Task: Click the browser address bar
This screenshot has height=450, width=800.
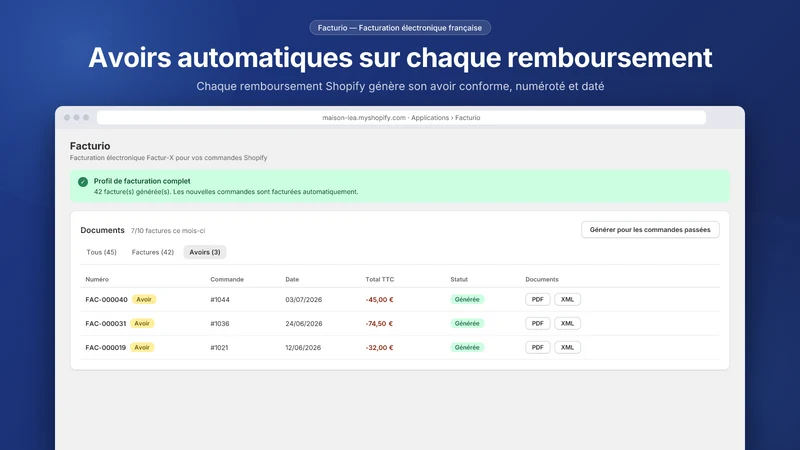Action: [x=401, y=118]
